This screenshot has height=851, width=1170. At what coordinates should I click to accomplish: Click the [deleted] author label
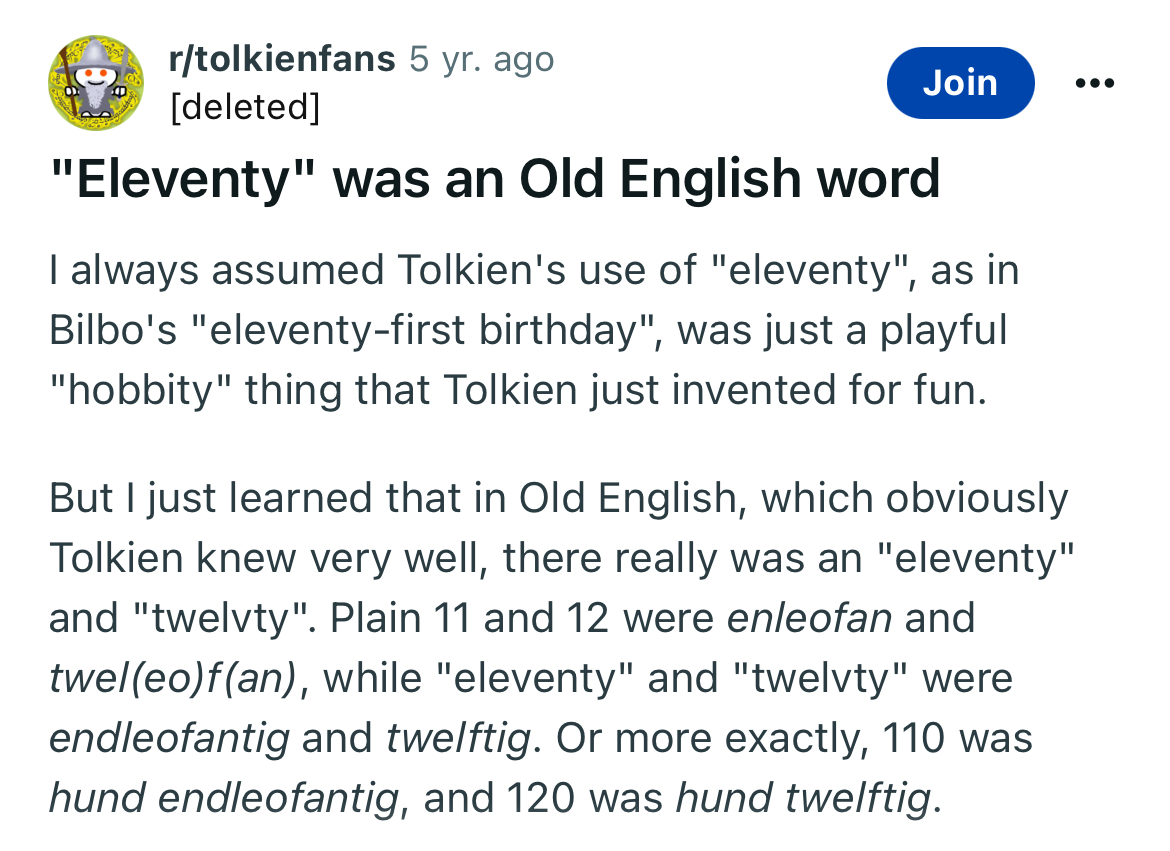point(245,107)
